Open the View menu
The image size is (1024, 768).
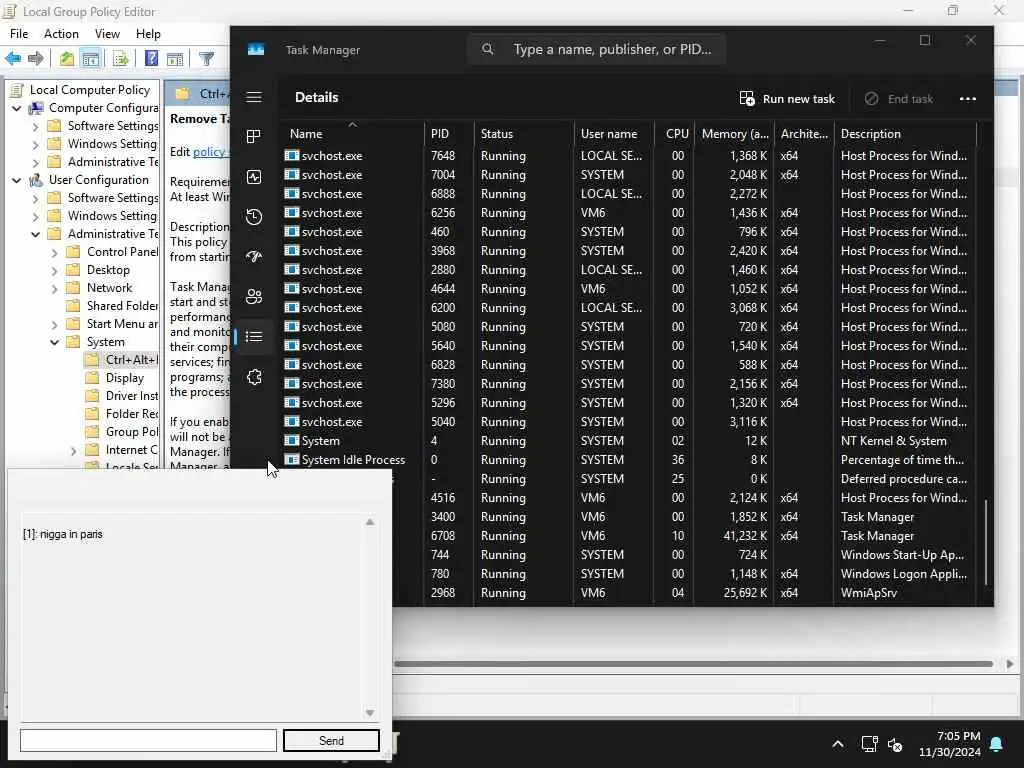[107, 33]
